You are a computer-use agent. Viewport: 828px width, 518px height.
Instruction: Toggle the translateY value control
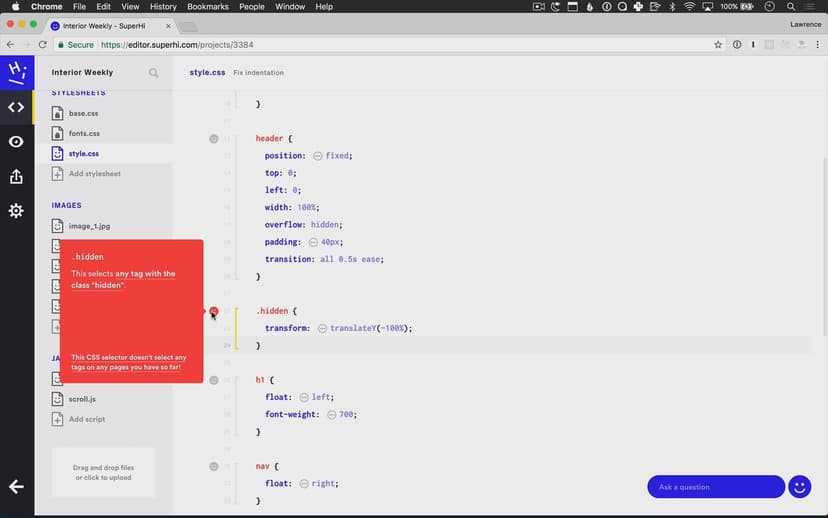point(322,328)
